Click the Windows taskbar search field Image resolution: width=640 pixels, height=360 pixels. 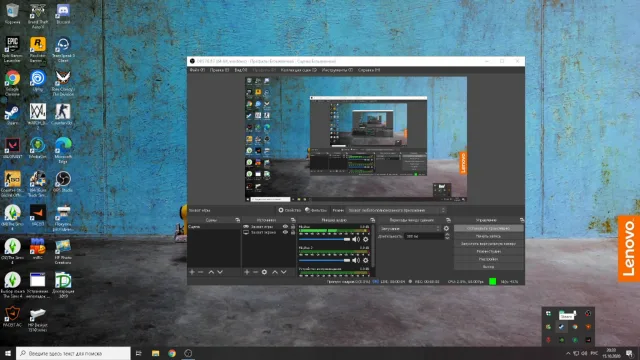click(73, 353)
